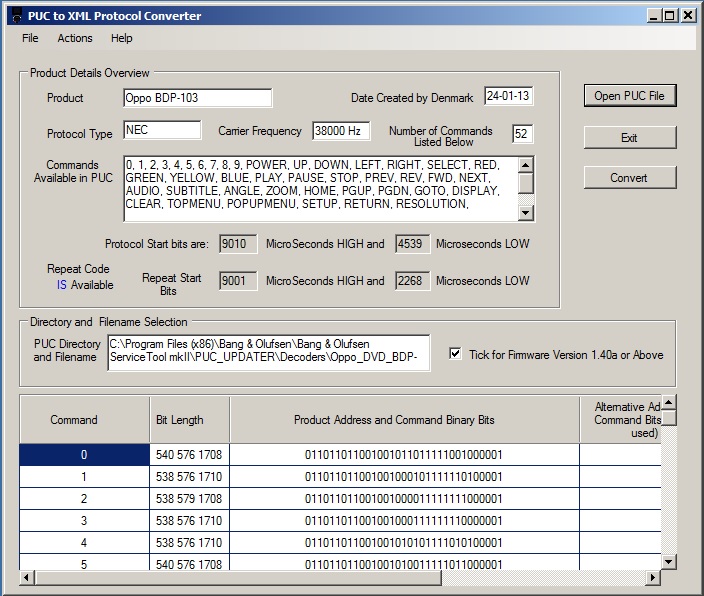Click the Open PUC File button

click(629, 96)
